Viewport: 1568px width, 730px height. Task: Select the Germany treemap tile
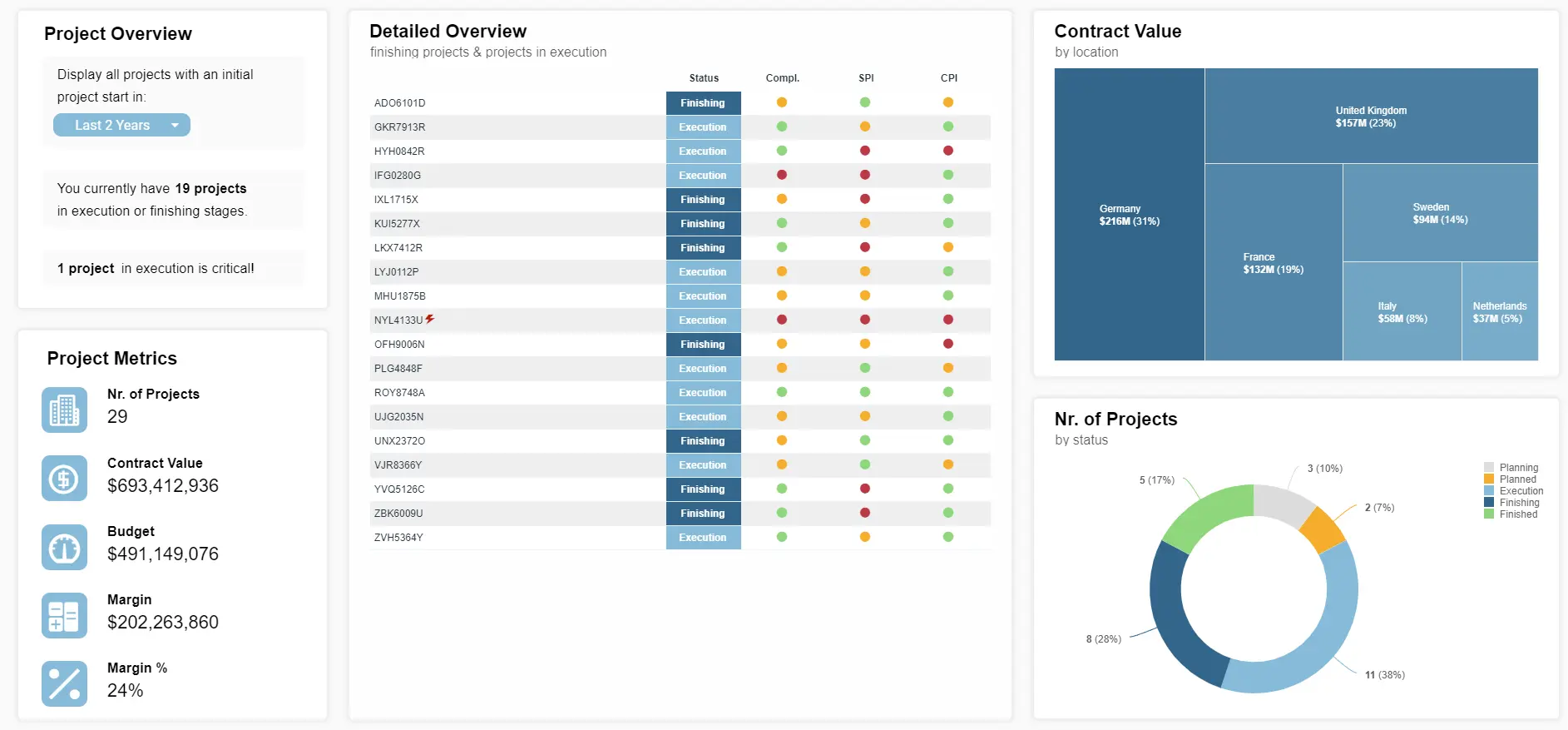tap(1129, 215)
